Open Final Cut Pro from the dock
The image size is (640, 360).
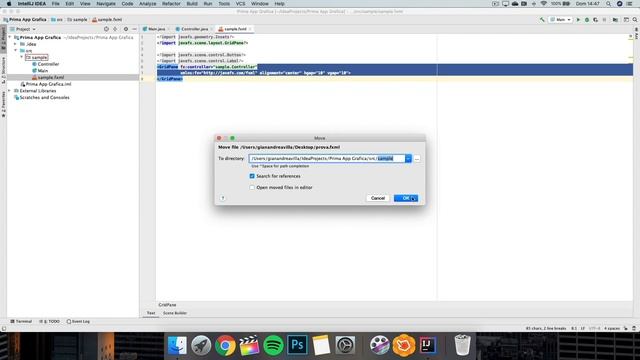249,345
